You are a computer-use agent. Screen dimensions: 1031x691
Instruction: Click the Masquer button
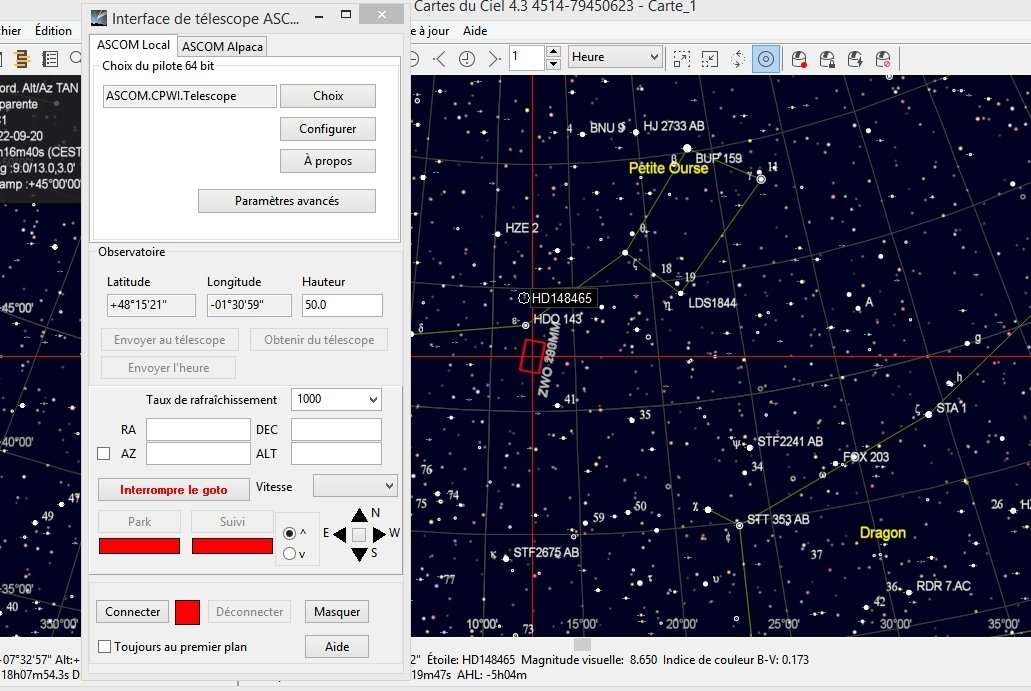(337, 612)
